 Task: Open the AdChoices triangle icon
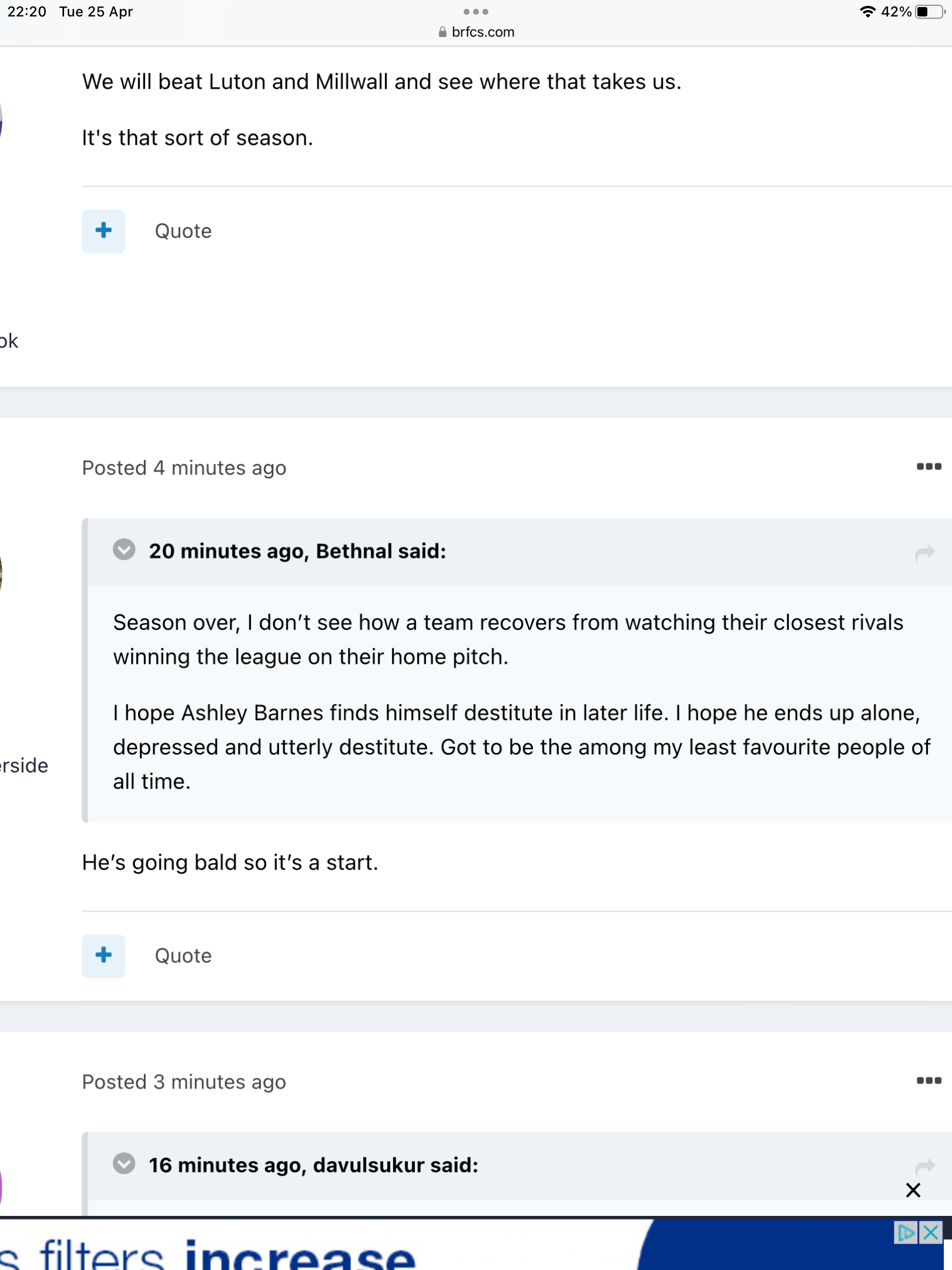click(906, 1232)
